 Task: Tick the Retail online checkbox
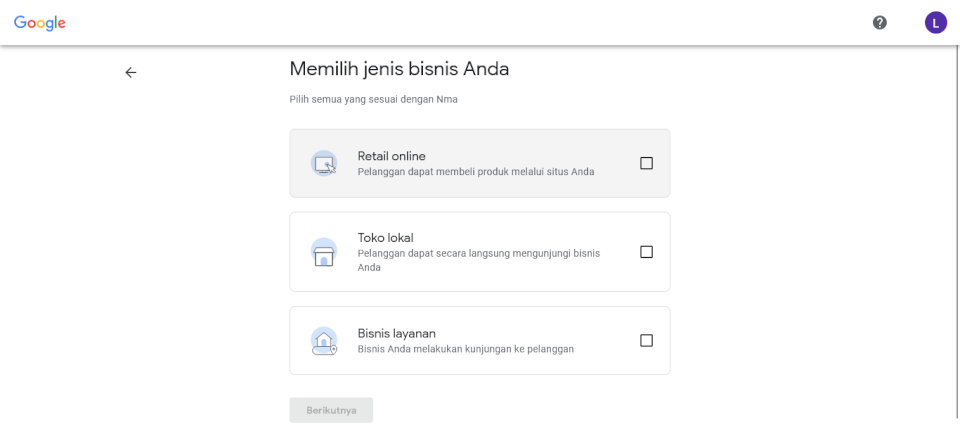tap(646, 163)
